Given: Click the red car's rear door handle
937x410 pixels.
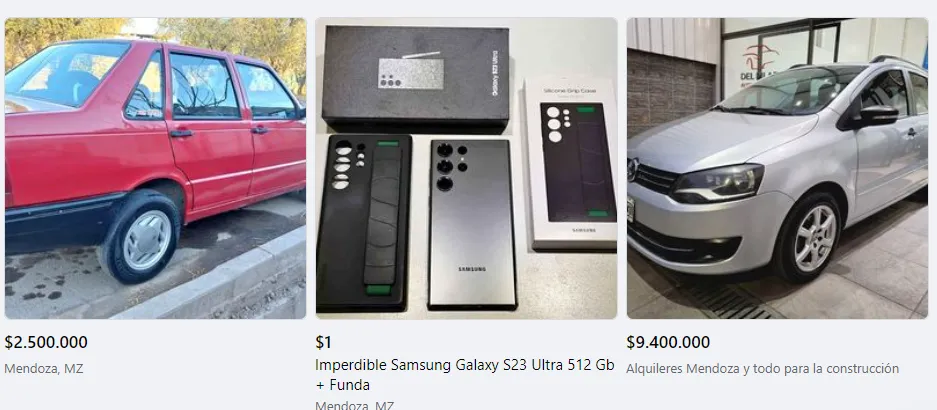Looking at the screenshot, I should [259, 130].
